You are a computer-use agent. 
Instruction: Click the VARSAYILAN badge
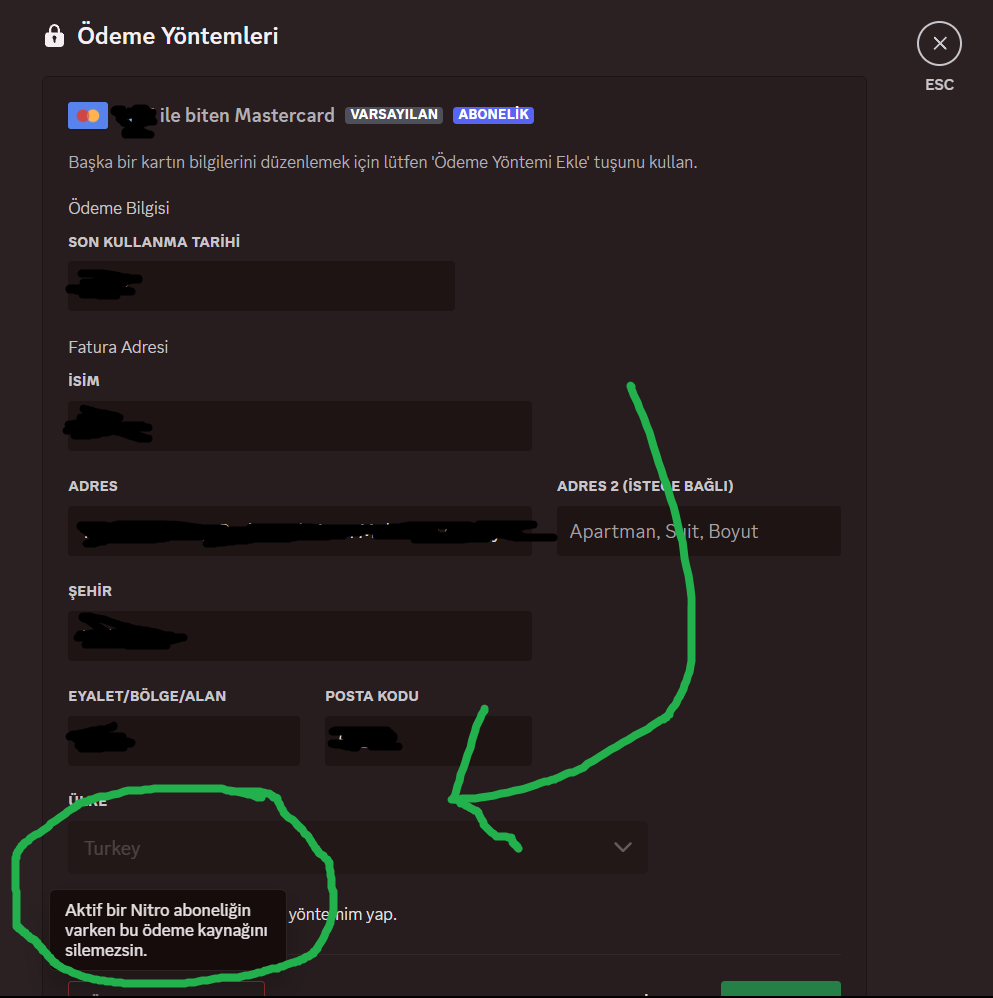pyautogui.click(x=394, y=115)
